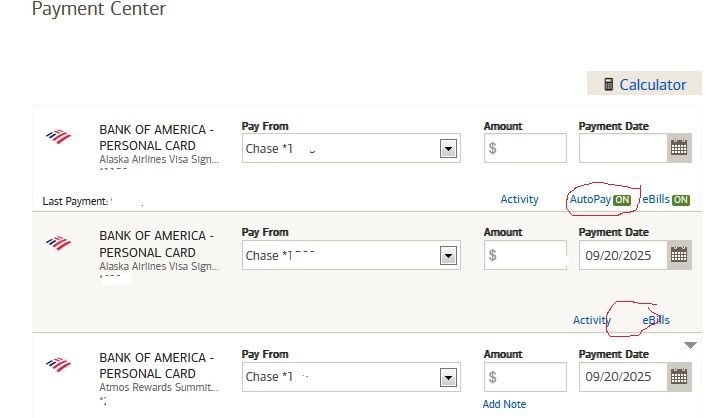This screenshot has width=712, height=418.
Task: Click first Bank of America logo
Action: (59, 136)
